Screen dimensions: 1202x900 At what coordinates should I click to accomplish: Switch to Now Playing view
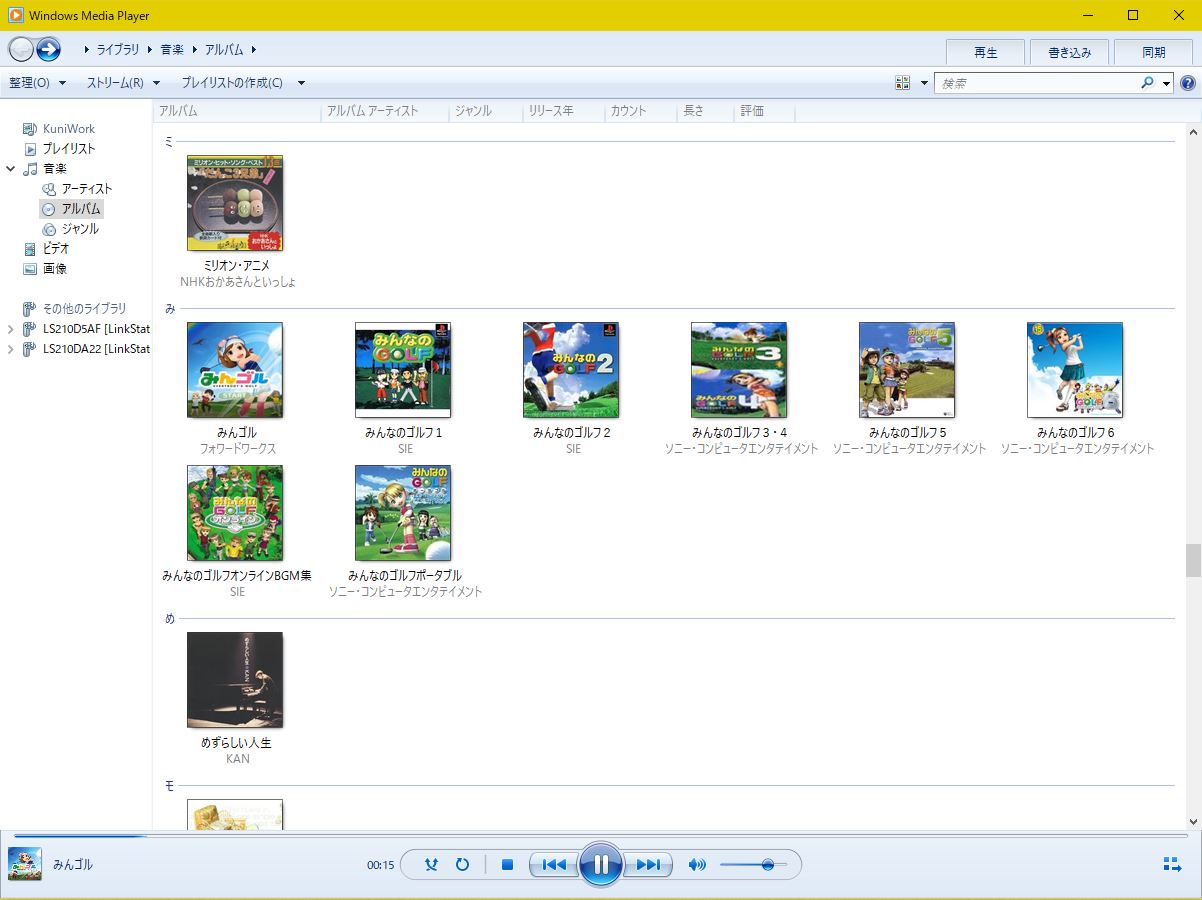click(x=1172, y=865)
